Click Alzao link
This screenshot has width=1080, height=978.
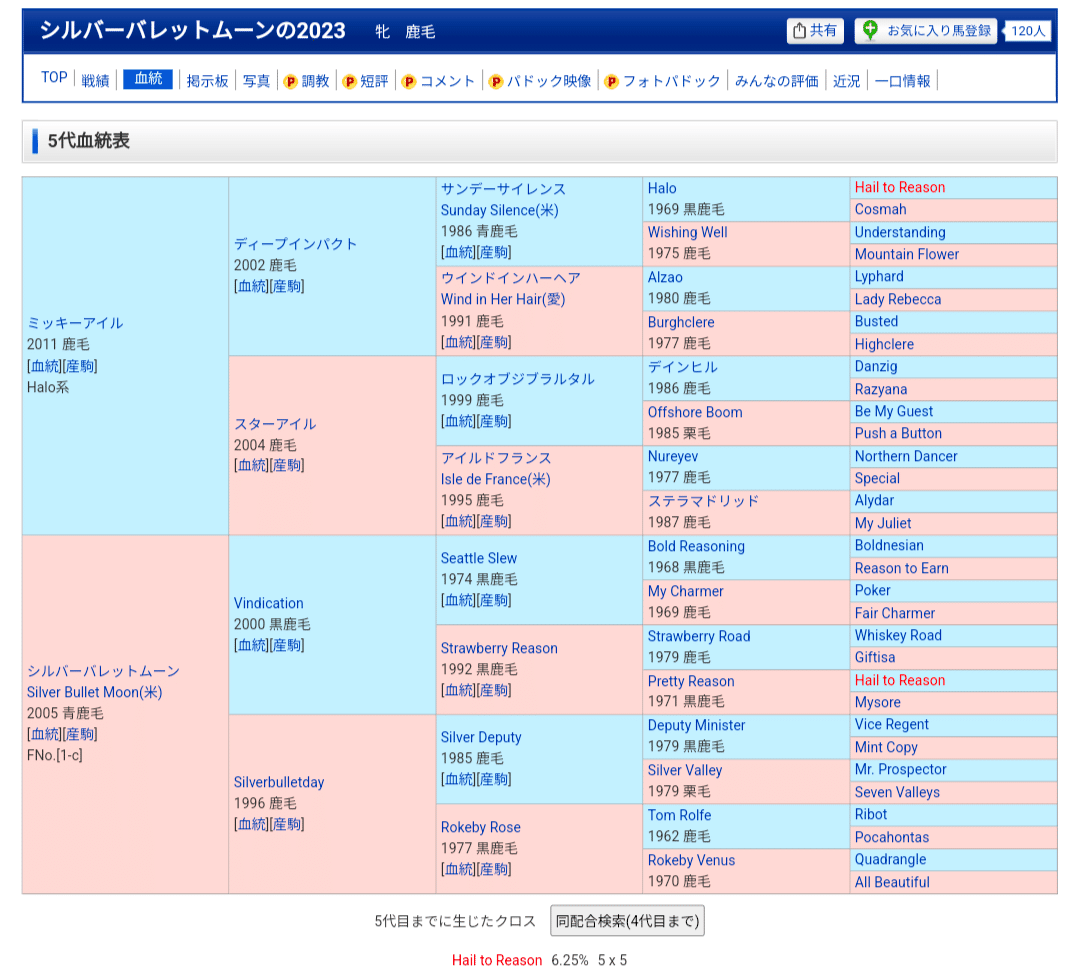665,278
